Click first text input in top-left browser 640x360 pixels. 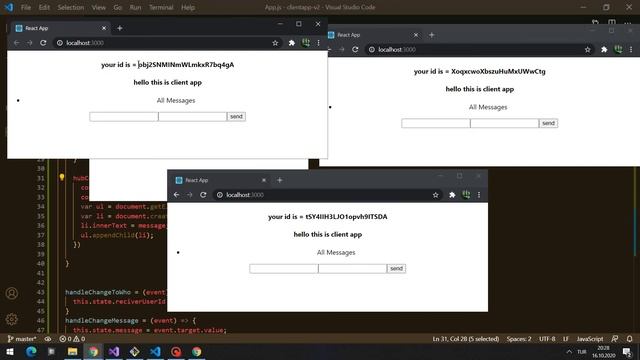click(124, 117)
